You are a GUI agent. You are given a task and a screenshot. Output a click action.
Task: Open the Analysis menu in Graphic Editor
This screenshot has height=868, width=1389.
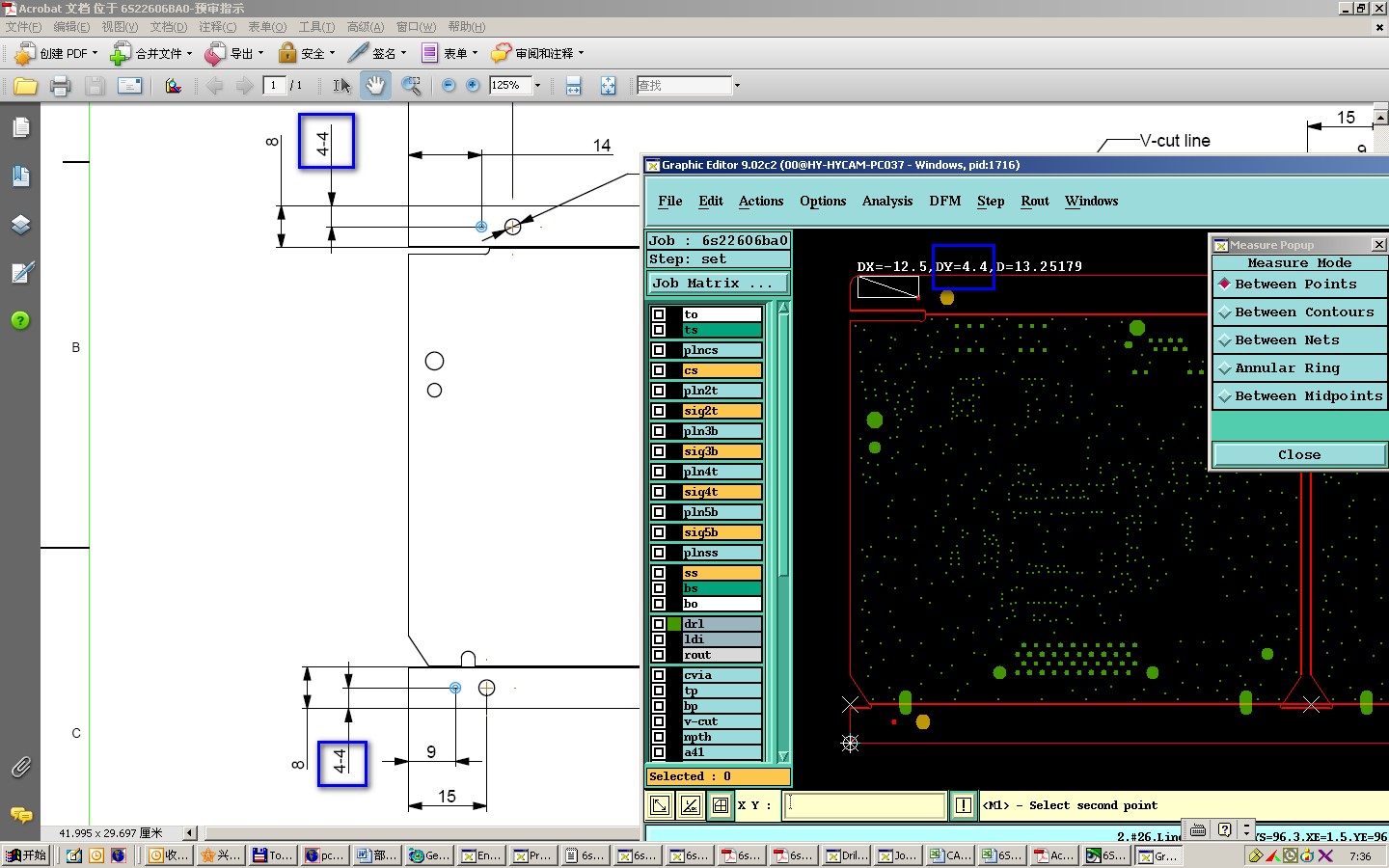[x=886, y=202]
